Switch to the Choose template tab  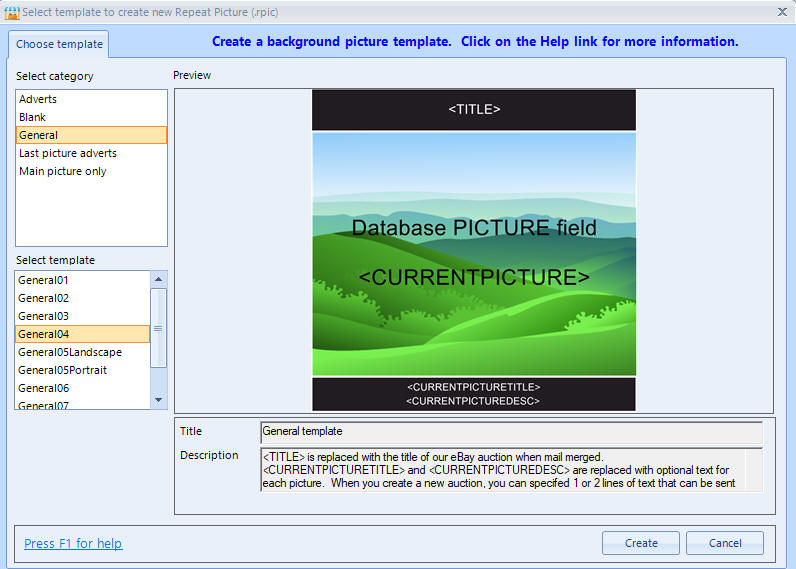click(x=59, y=44)
